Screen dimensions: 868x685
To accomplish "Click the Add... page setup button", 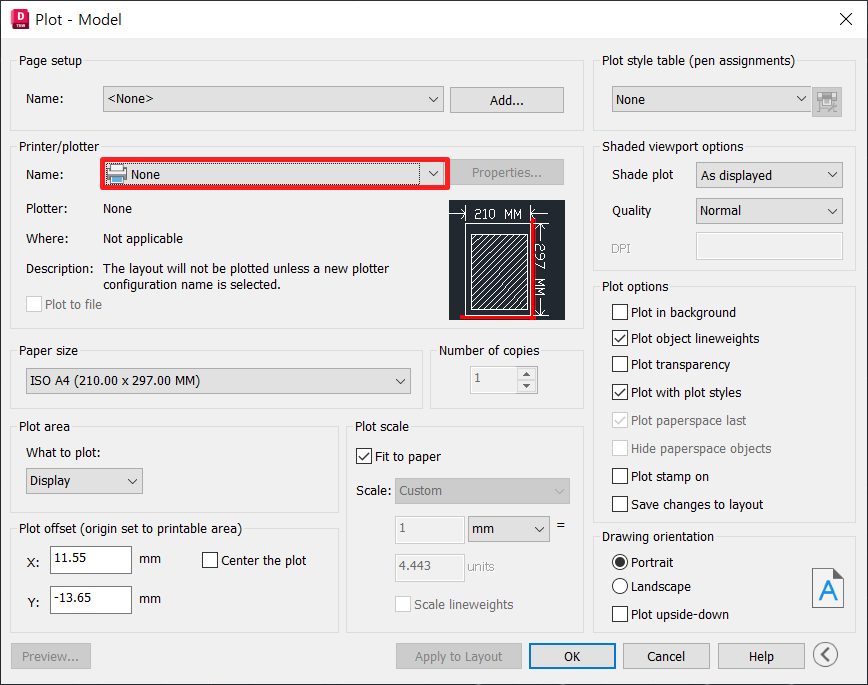I will (x=507, y=100).
